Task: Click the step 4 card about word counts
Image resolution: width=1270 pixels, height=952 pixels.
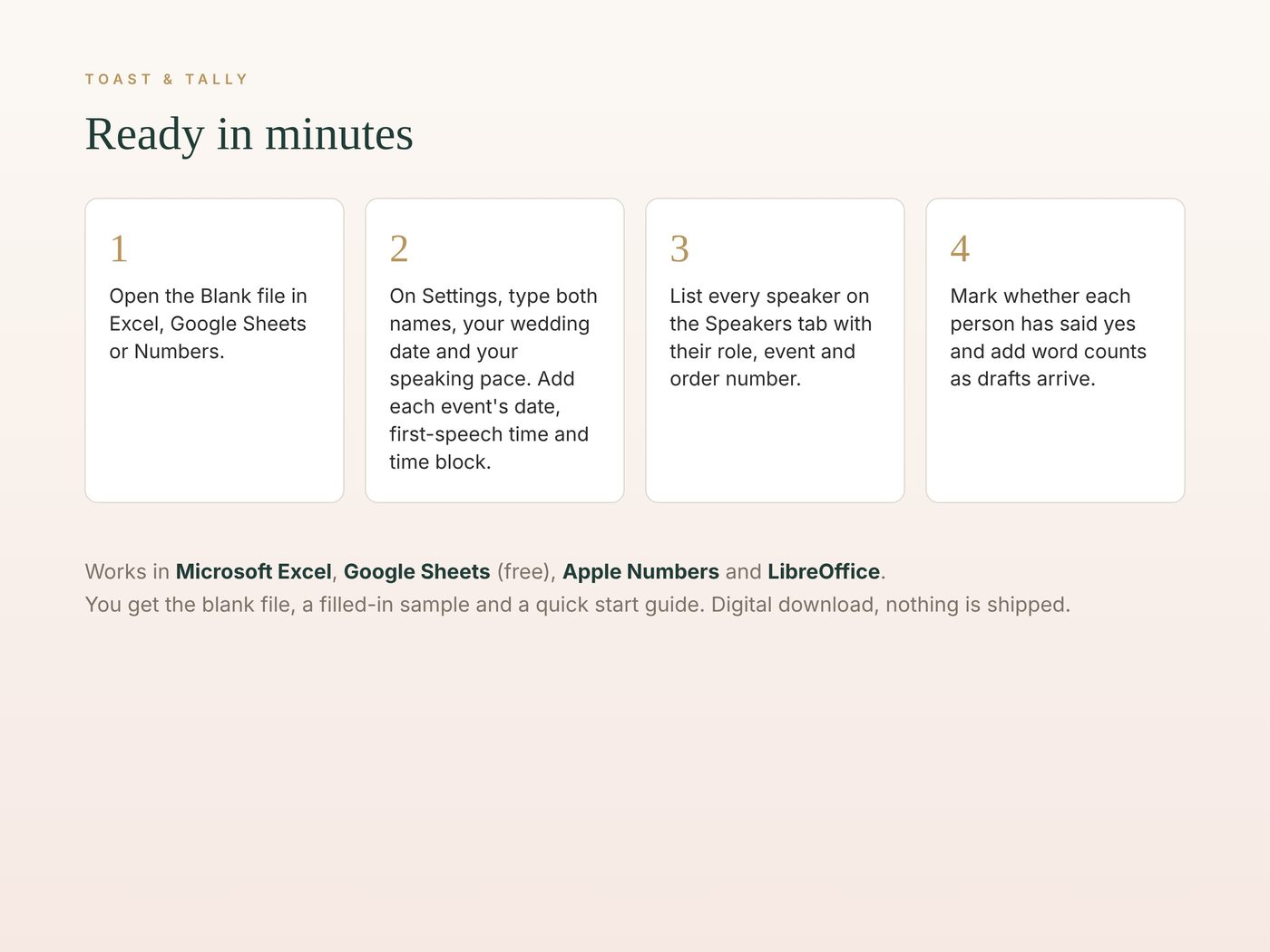Action: click(x=1055, y=350)
